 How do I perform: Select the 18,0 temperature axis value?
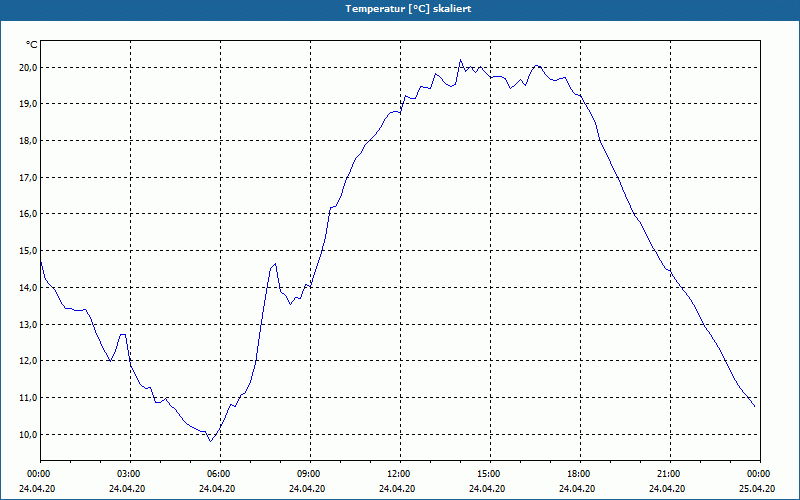click(x=28, y=140)
